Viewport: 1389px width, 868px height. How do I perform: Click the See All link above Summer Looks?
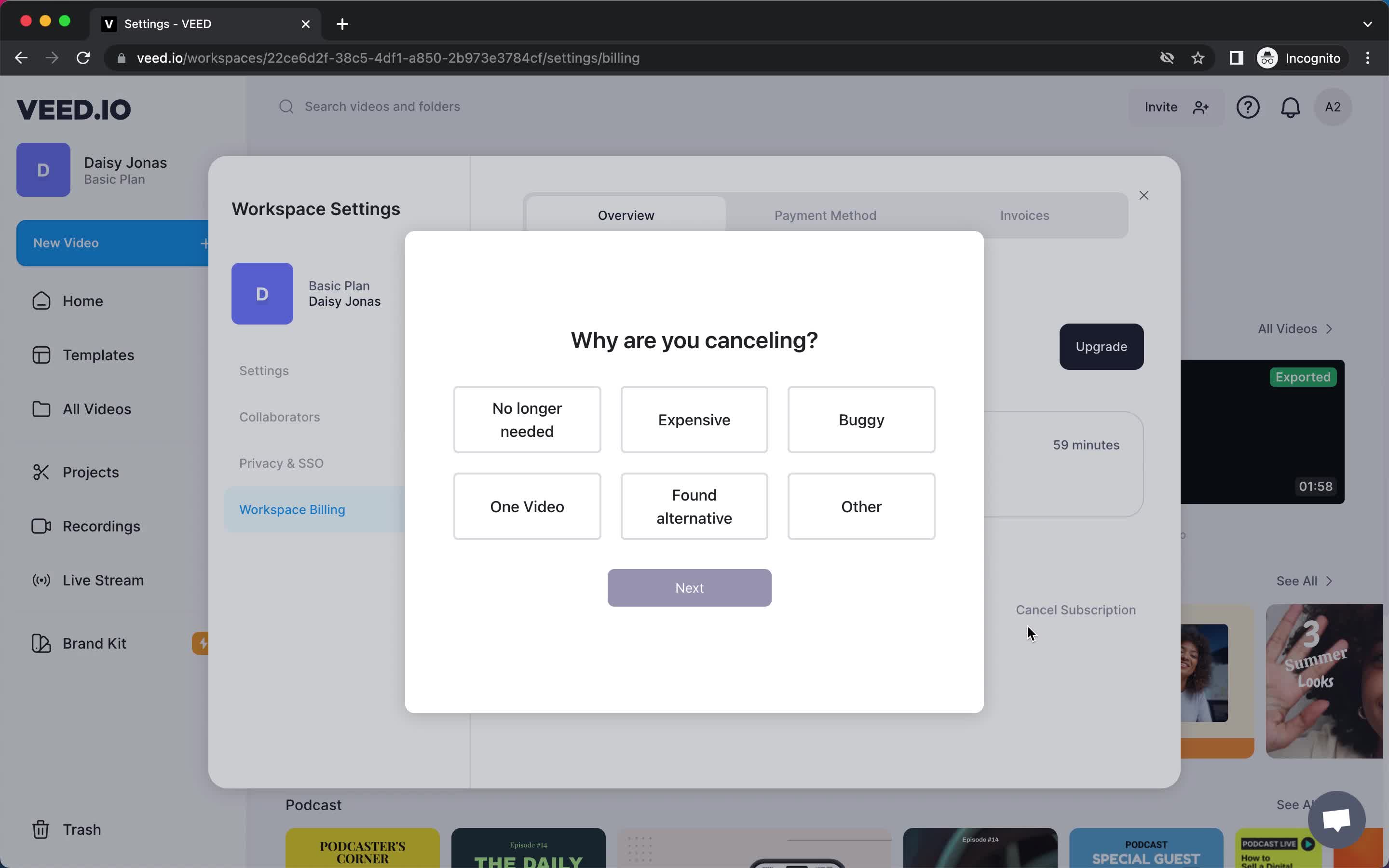[x=1304, y=581]
